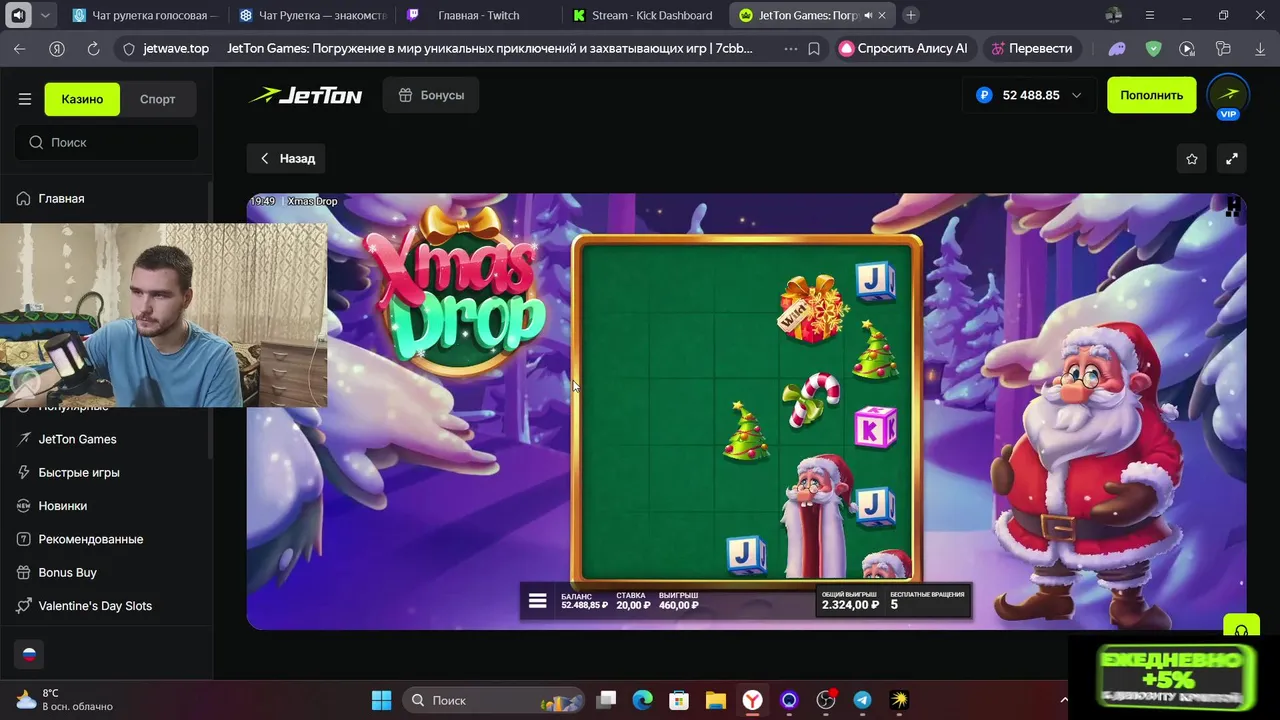Viewport: 1280px width, 720px height.
Task: Click the taskbar Поиск search box
Action: [494, 700]
